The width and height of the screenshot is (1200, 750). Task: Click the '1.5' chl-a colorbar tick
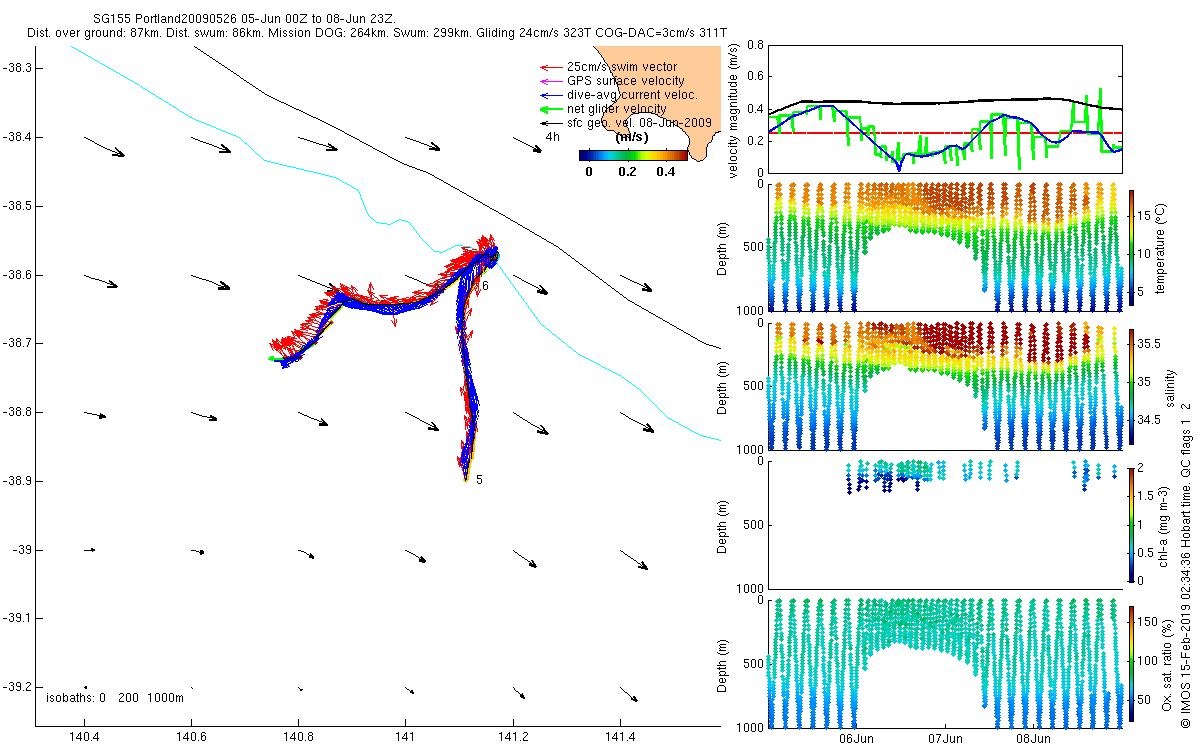click(x=1146, y=496)
